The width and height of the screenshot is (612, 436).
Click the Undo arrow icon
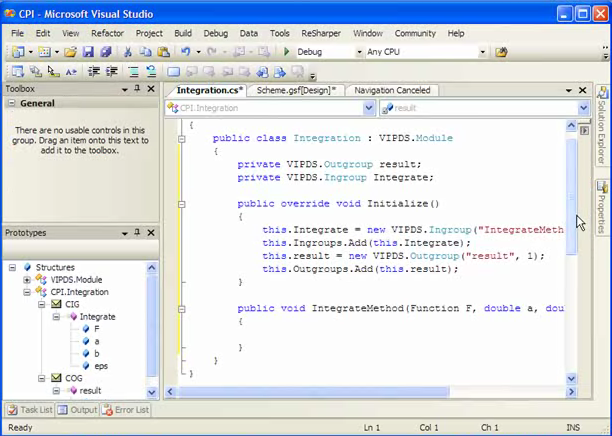click(186, 52)
